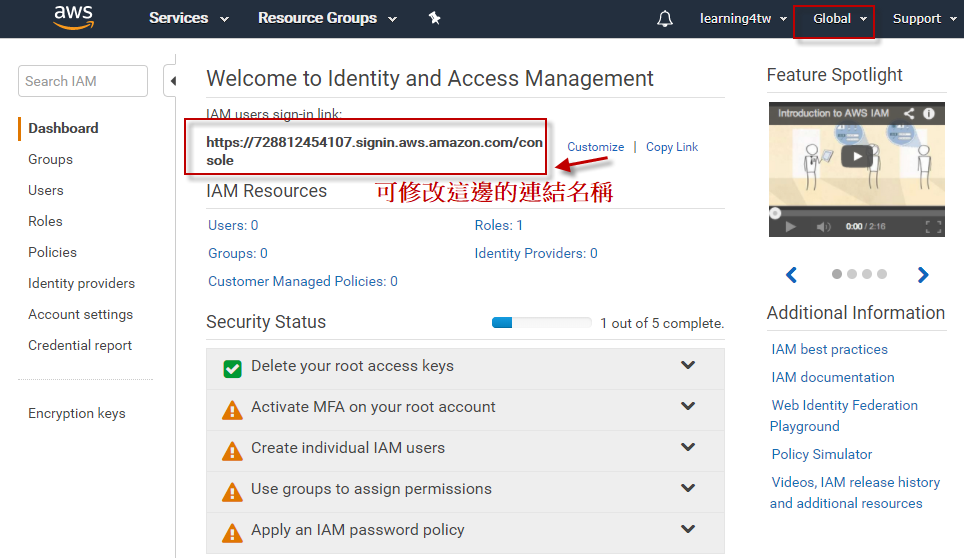Open the notifications bell icon
964x558 pixels.
tap(665, 18)
